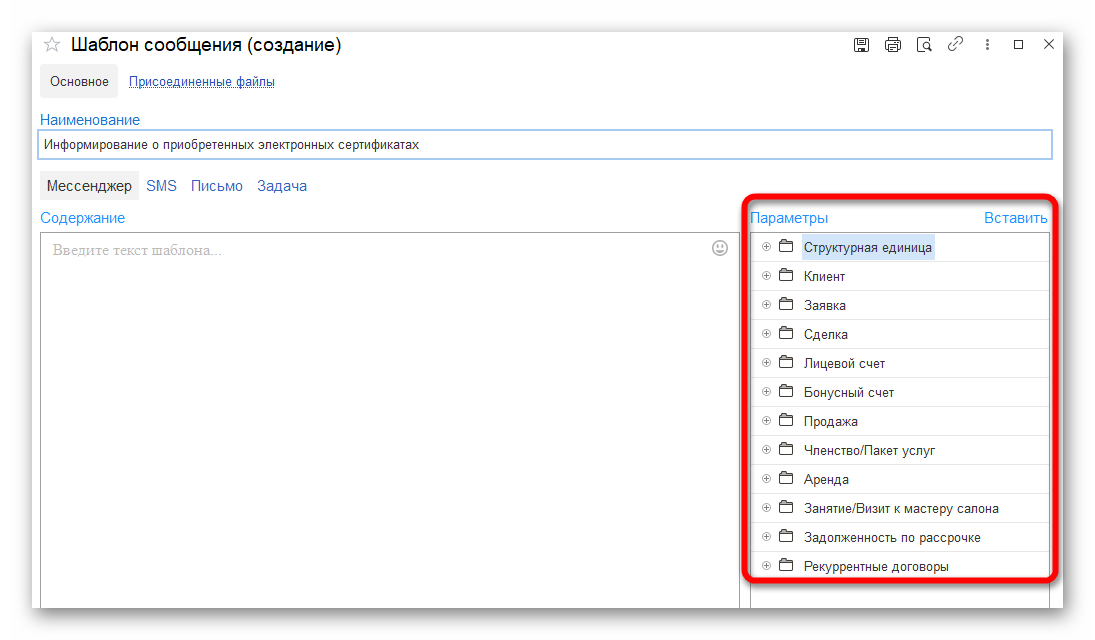This screenshot has width=1095, height=640.
Task: Click folder icon of Бонусный счет
Action: point(786,391)
